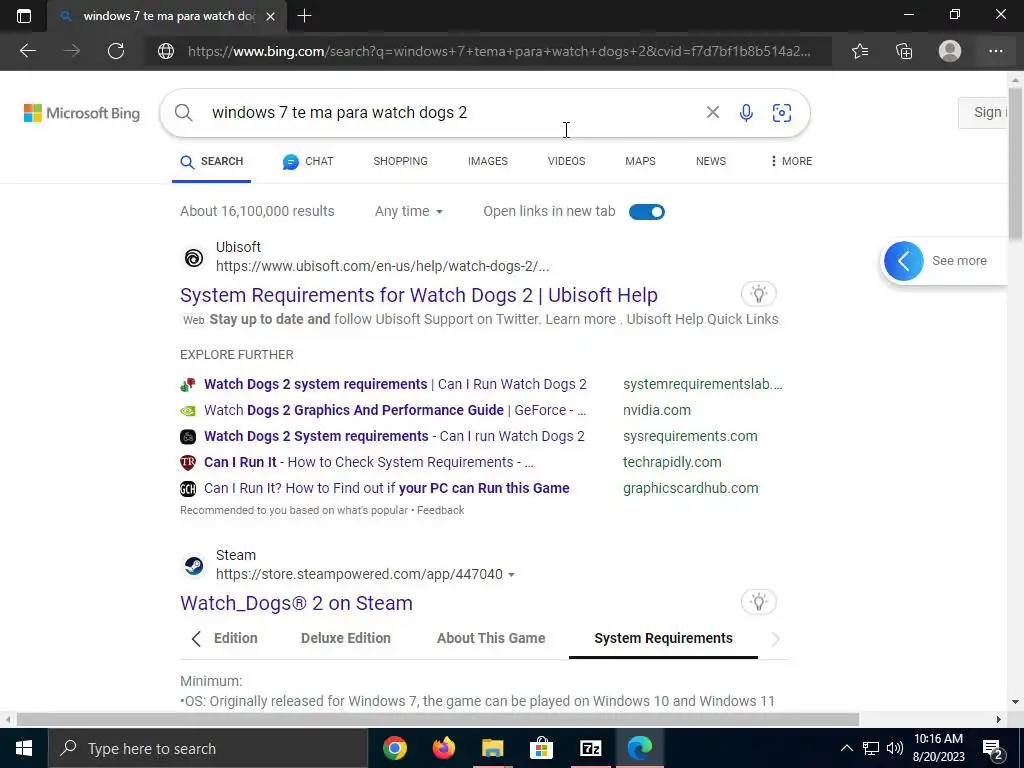Image resolution: width=1024 pixels, height=768 pixels.
Task: Open sysrequirements.com Watch Dogs 2 link
Action: tap(394, 436)
